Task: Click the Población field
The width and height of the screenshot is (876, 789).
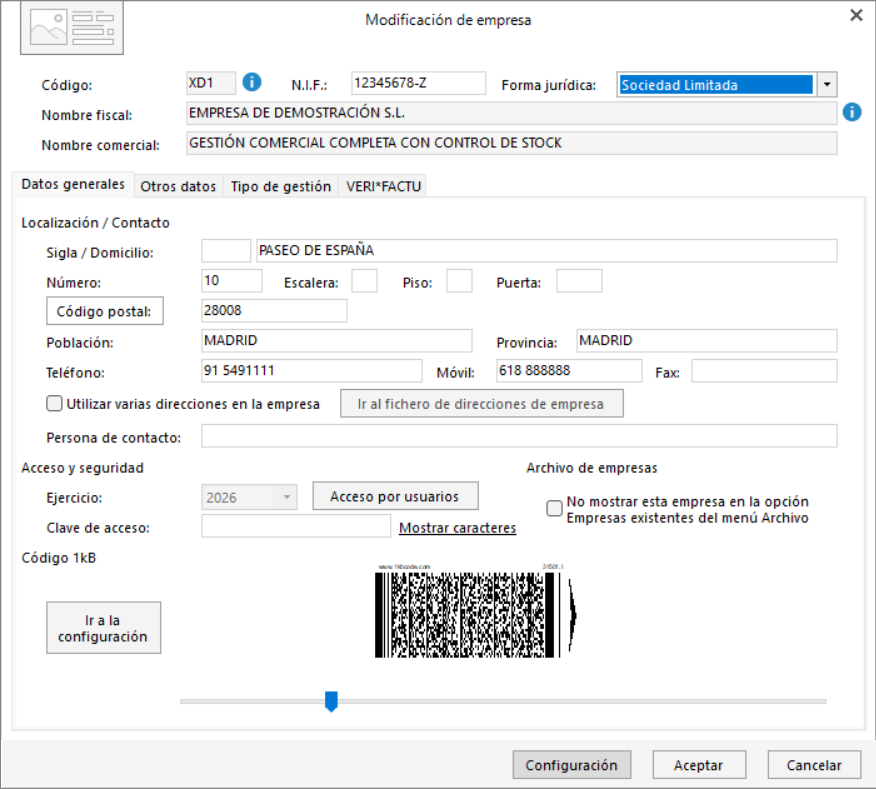Action: click(x=336, y=340)
